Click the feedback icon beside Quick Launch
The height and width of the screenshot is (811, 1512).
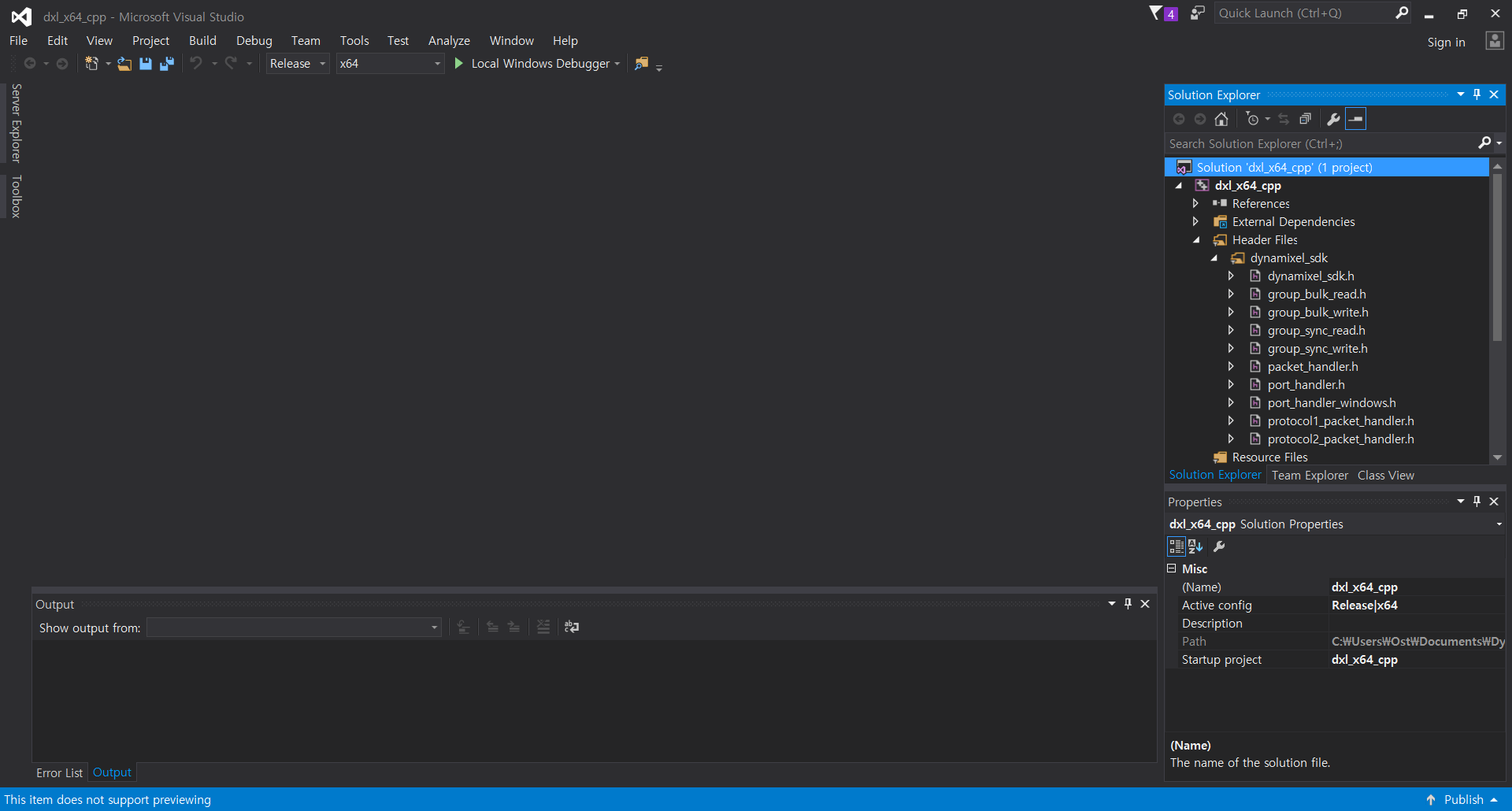[1197, 13]
